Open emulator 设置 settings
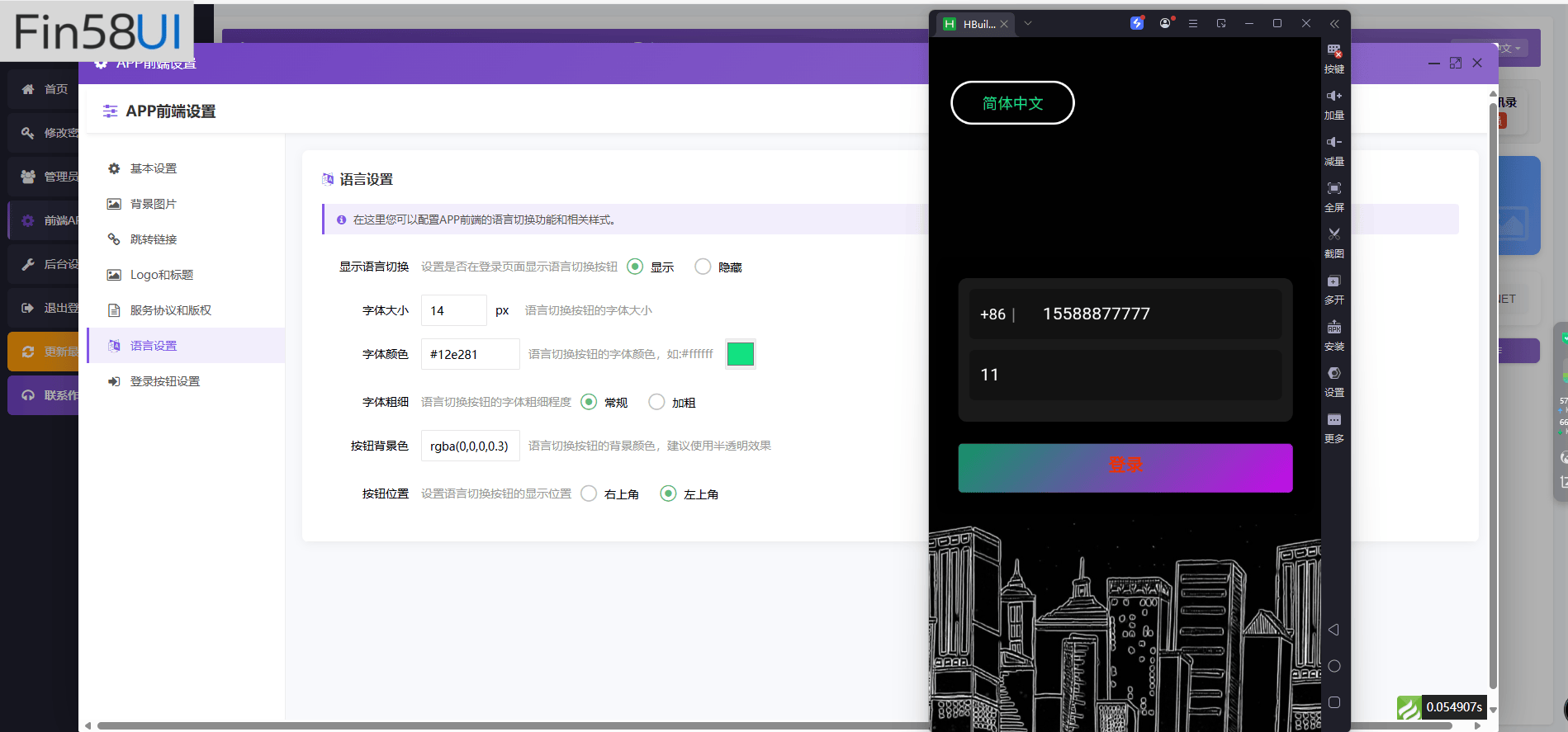This screenshot has width=1568, height=732. [1334, 382]
